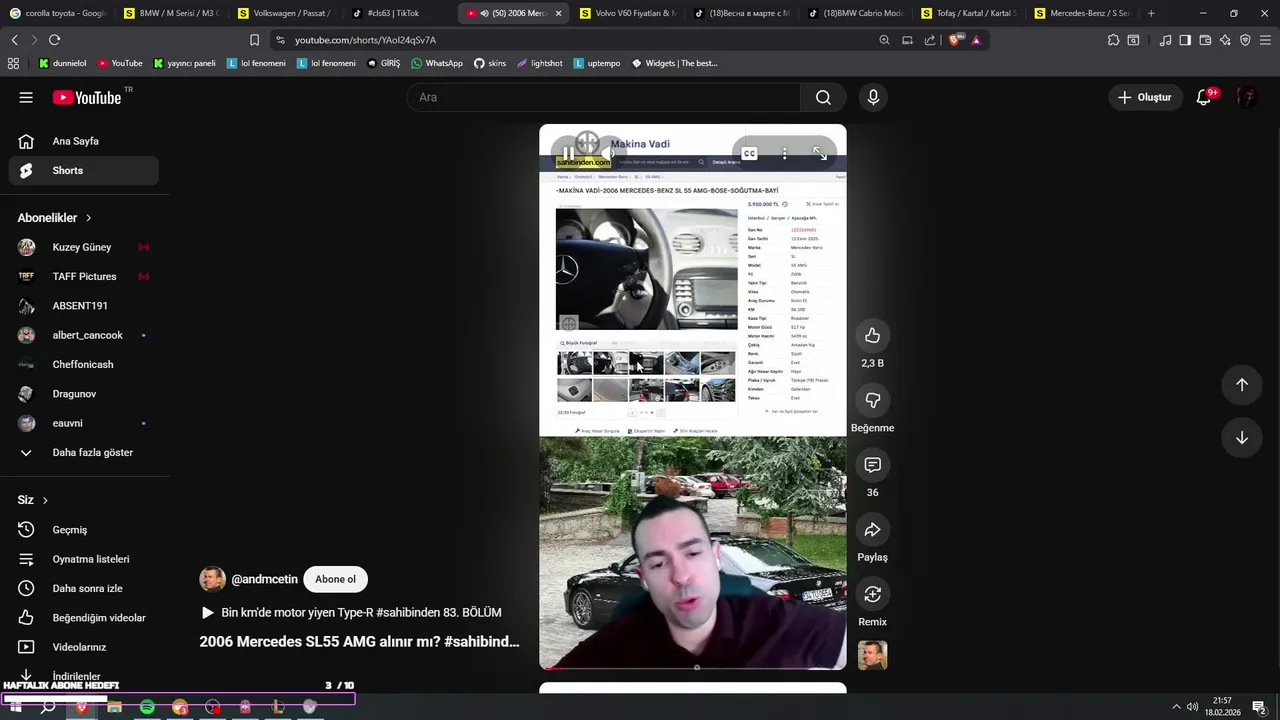Open the YouTube hamburger guide menu
This screenshot has width=1280, height=720.
26,97
